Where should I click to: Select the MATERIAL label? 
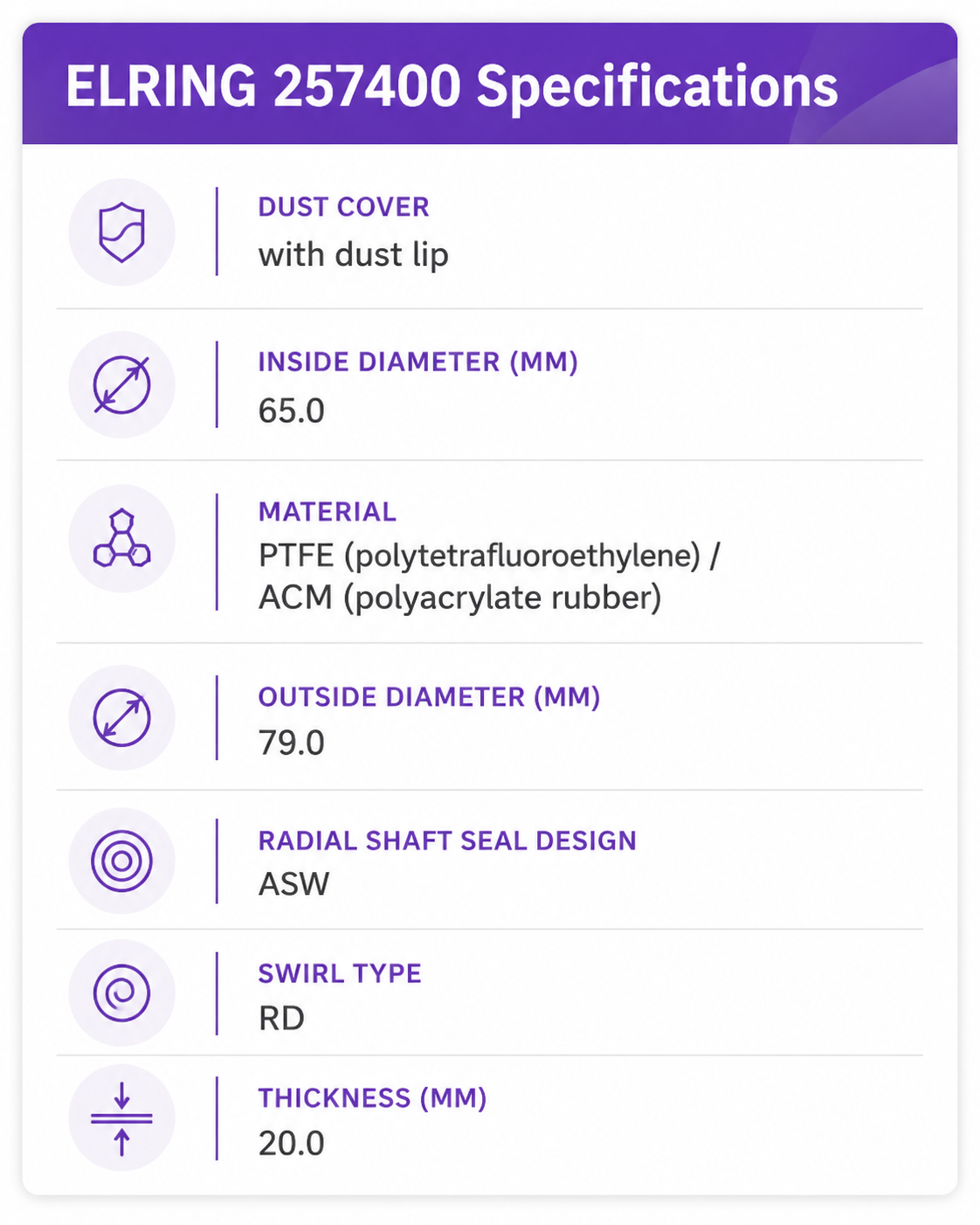[327, 511]
